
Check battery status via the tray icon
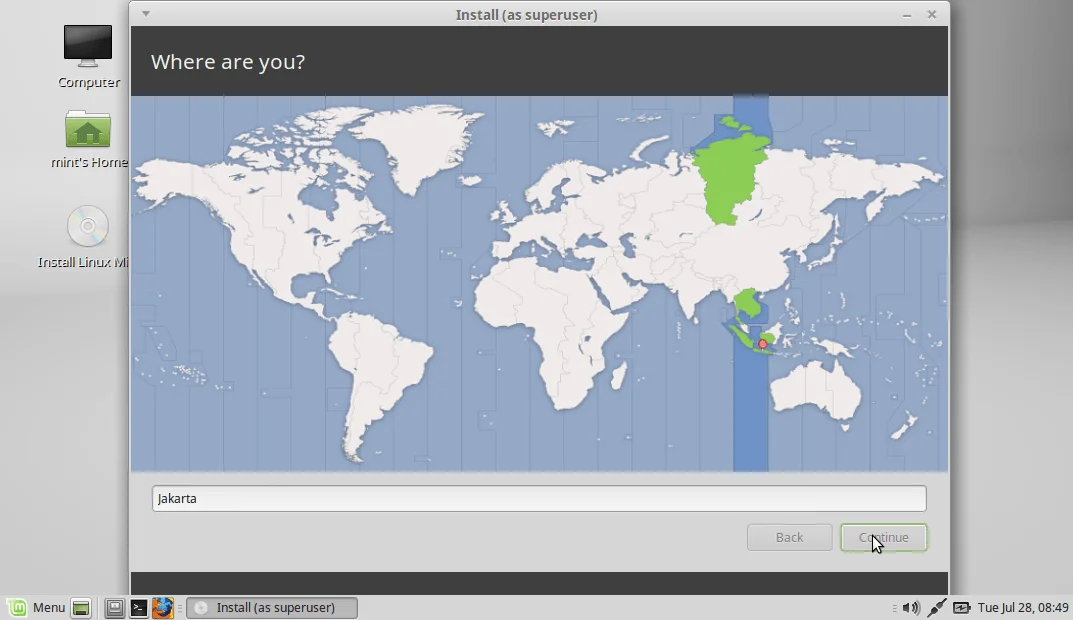(x=960, y=607)
